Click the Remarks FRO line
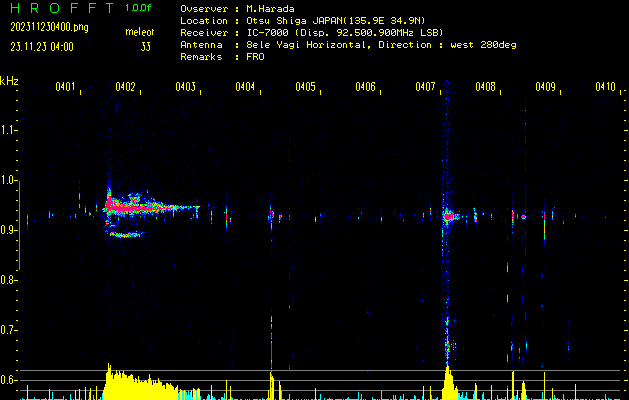Image resolution: width=629 pixels, height=400 pixels. (x=222, y=57)
